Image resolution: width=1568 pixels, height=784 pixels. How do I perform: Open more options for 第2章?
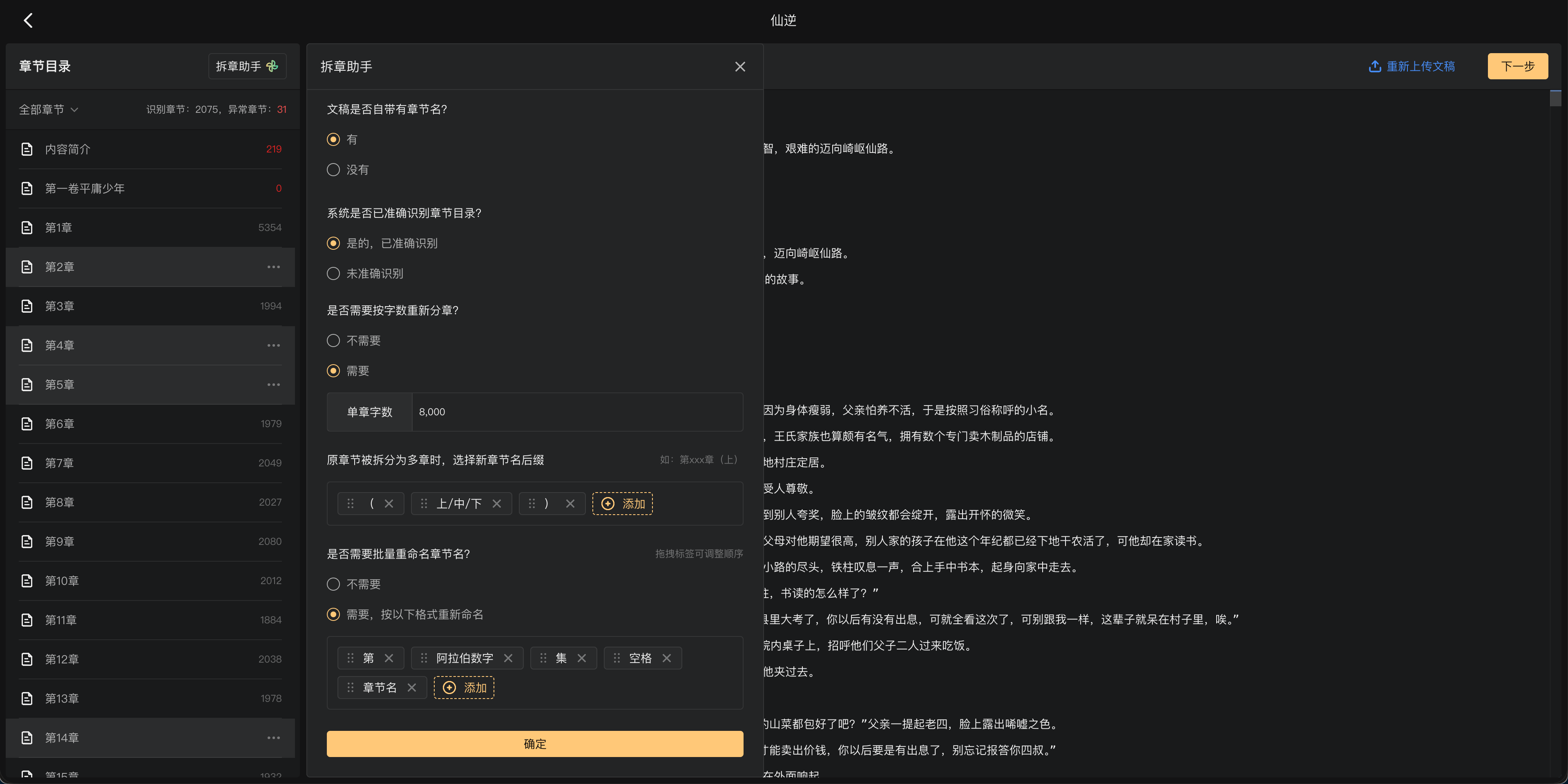[x=274, y=267]
